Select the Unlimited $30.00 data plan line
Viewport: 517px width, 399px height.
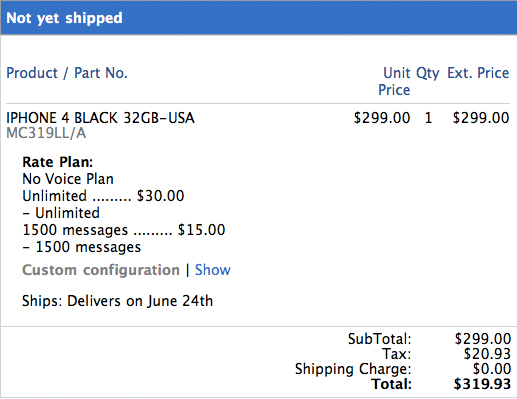(x=103, y=196)
